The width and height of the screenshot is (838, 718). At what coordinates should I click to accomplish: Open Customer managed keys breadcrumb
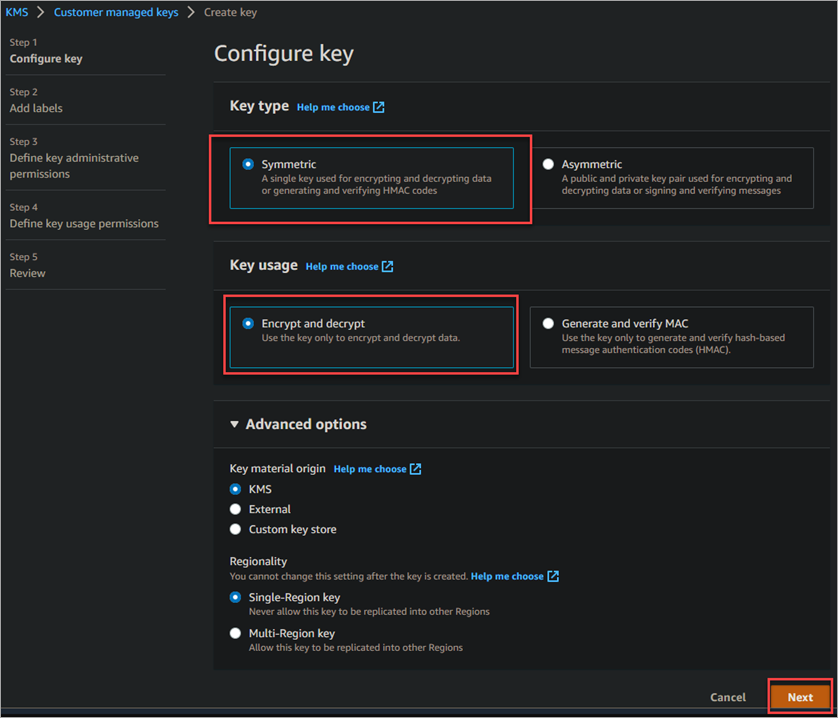(116, 12)
